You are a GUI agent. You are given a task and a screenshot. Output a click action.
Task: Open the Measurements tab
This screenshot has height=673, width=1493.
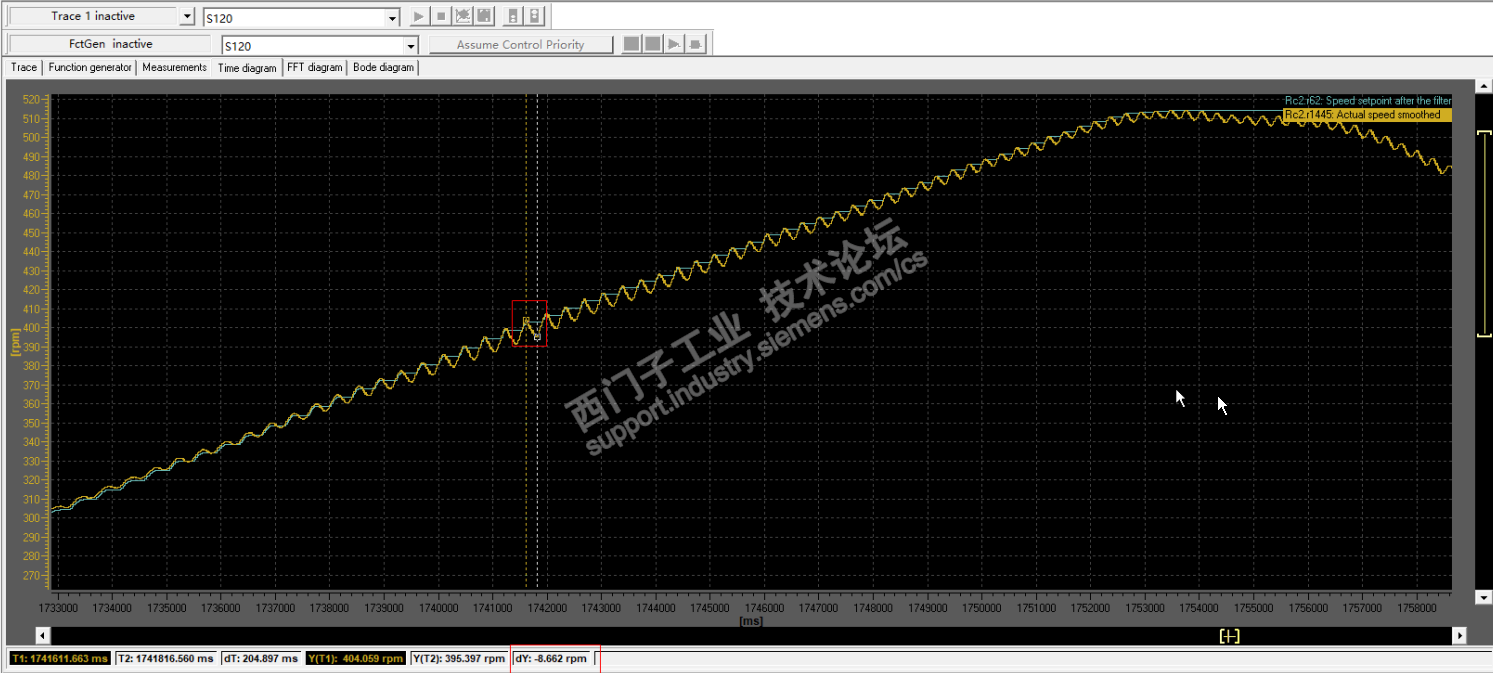click(174, 67)
